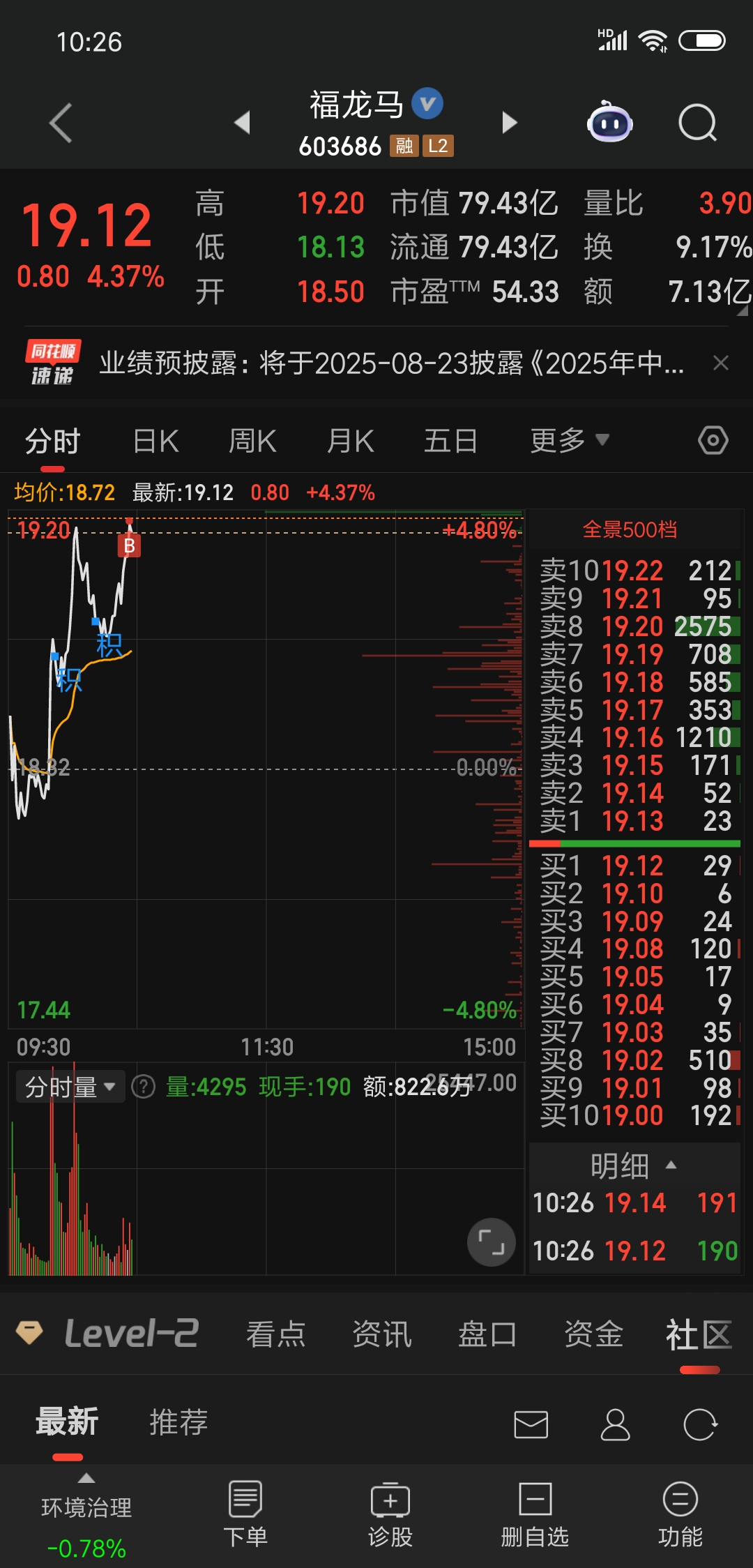
Task: Open the 更多 chart period dropdown
Action: coord(570,440)
